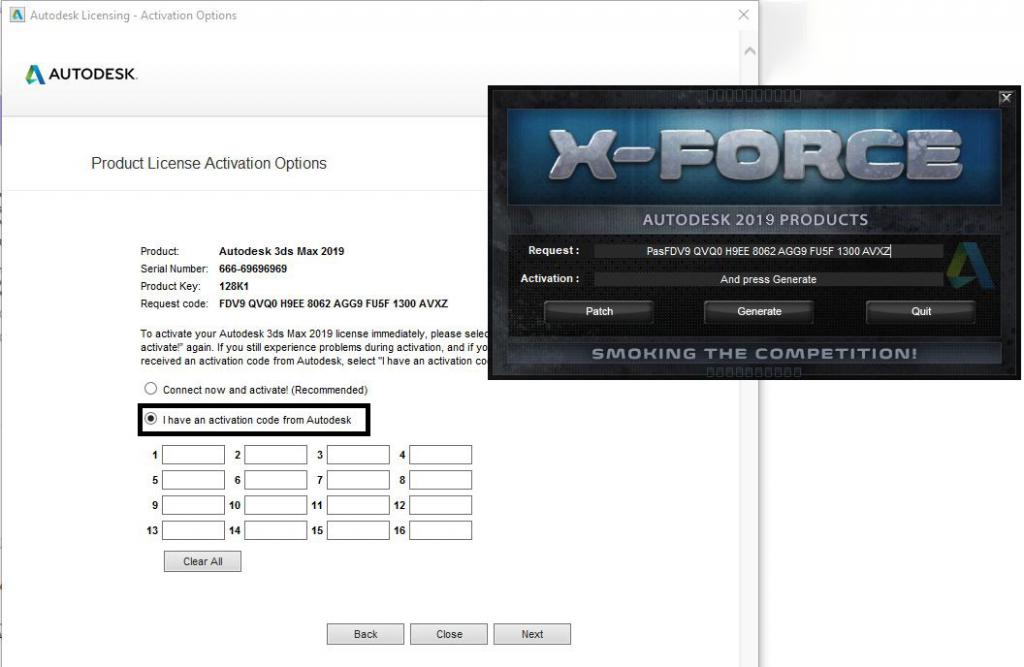1024x667 pixels.
Task: Click activation code field 5
Action: pyautogui.click(x=193, y=480)
